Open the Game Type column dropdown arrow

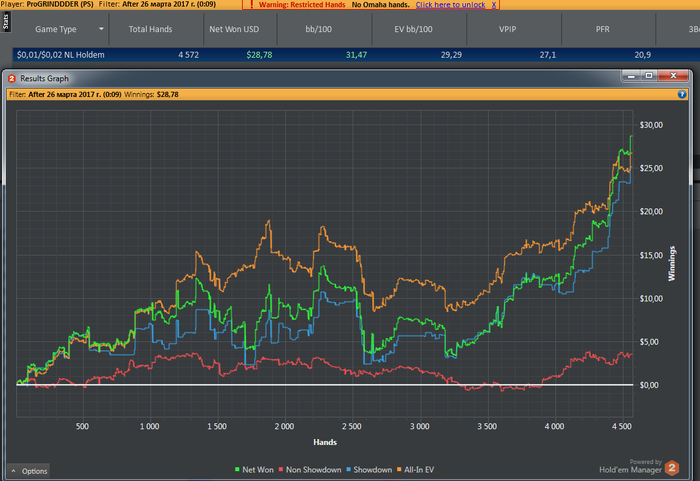point(101,30)
